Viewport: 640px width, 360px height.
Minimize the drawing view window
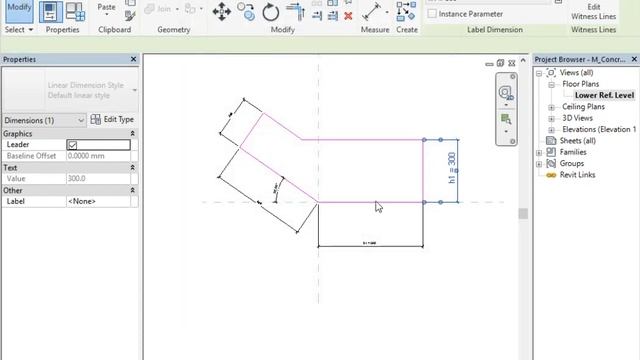coord(489,64)
